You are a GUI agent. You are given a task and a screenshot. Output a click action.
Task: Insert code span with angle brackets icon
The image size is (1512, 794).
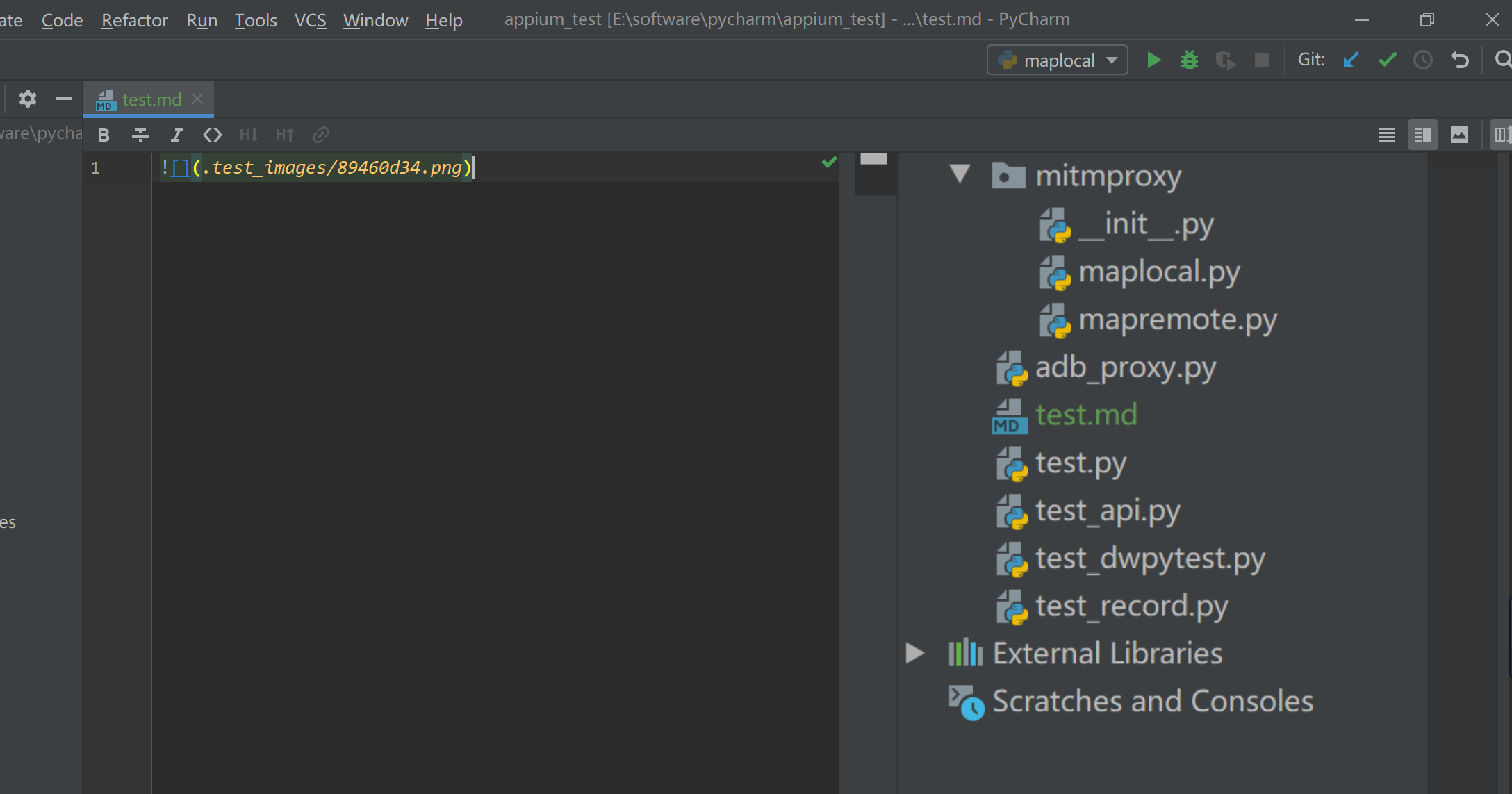pos(213,135)
